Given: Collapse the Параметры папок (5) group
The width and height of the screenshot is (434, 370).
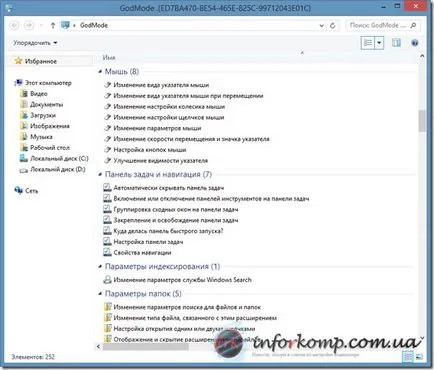Looking at the screenshot, I should (x=100, y=294).
